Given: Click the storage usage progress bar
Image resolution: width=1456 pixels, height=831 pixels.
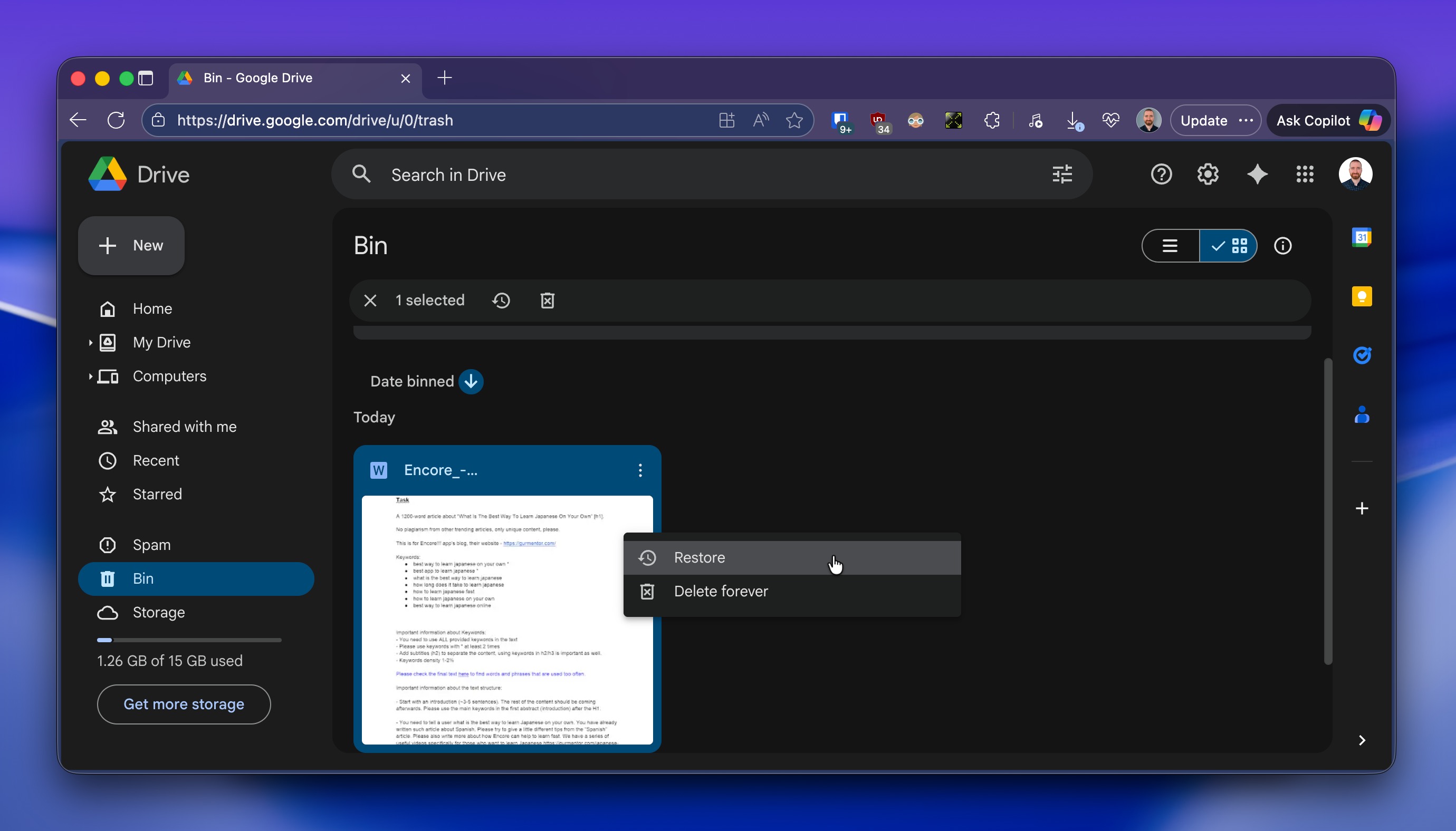Looking at the screenshot, I should (x=188, y=639).
